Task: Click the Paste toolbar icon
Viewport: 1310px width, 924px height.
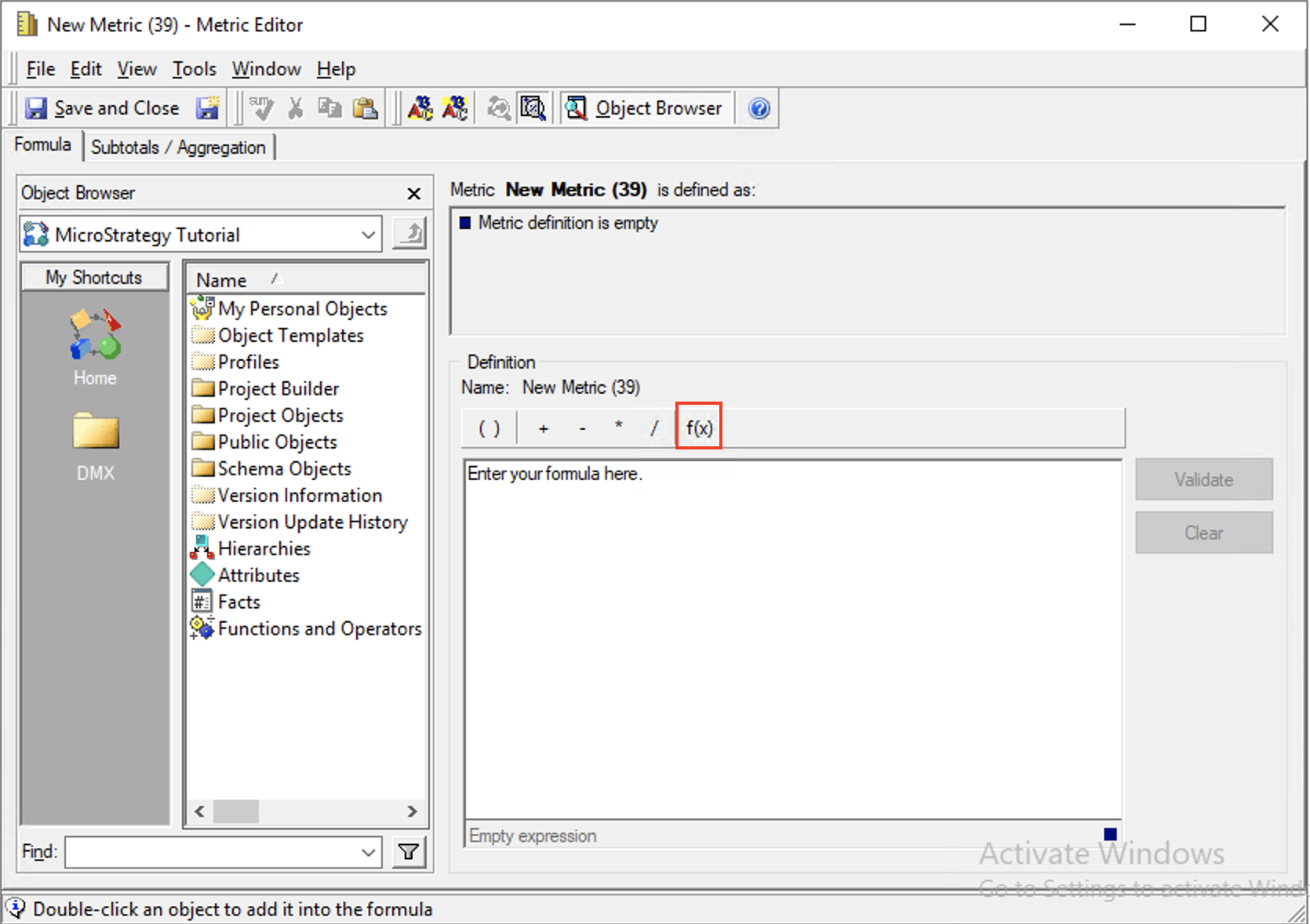Action: [x=365, y=107]
